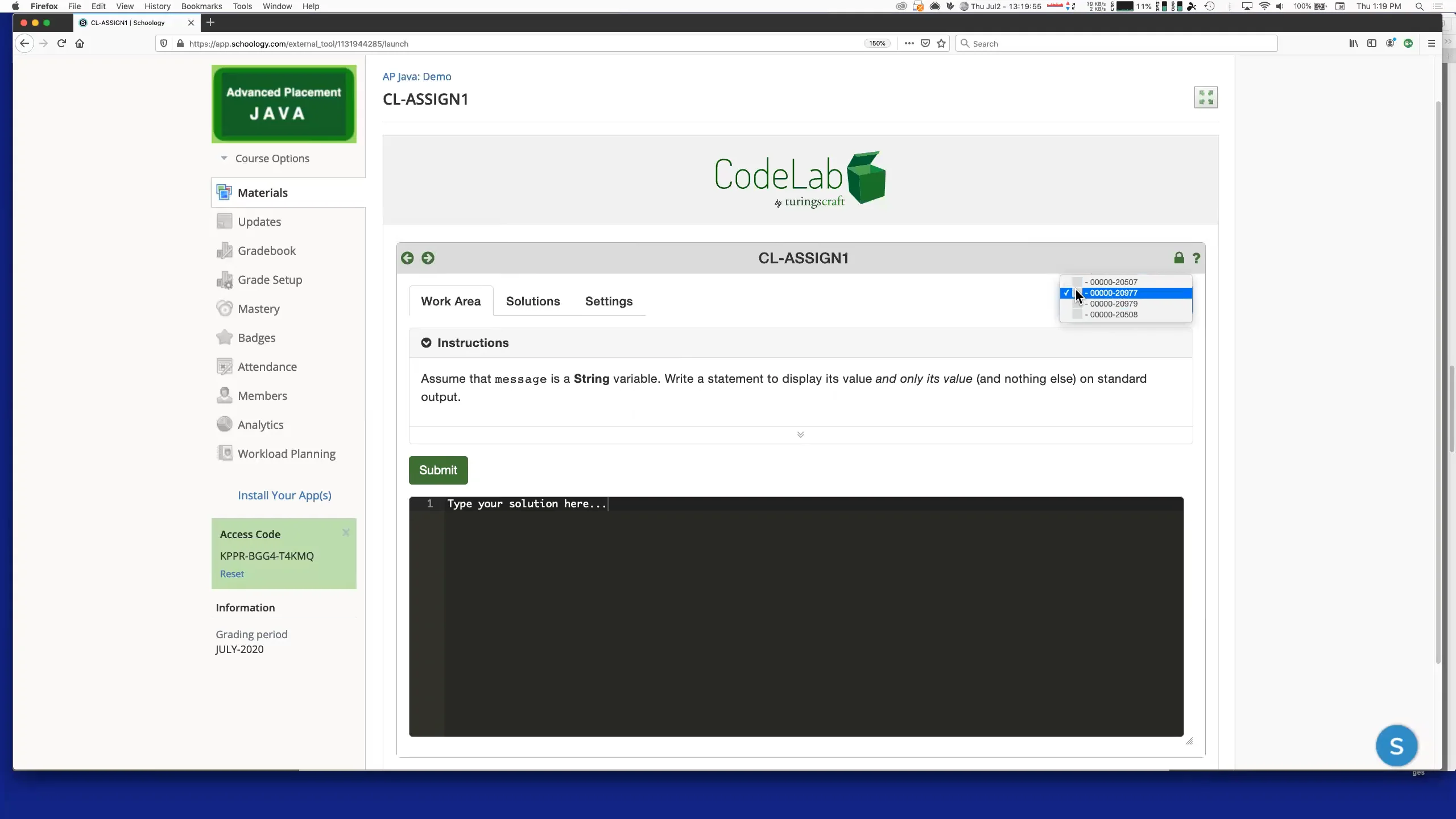Open CodeLab help via the question mark icon
The height and width of the screenshot is (819, 1456).
tap(1196, 258)
